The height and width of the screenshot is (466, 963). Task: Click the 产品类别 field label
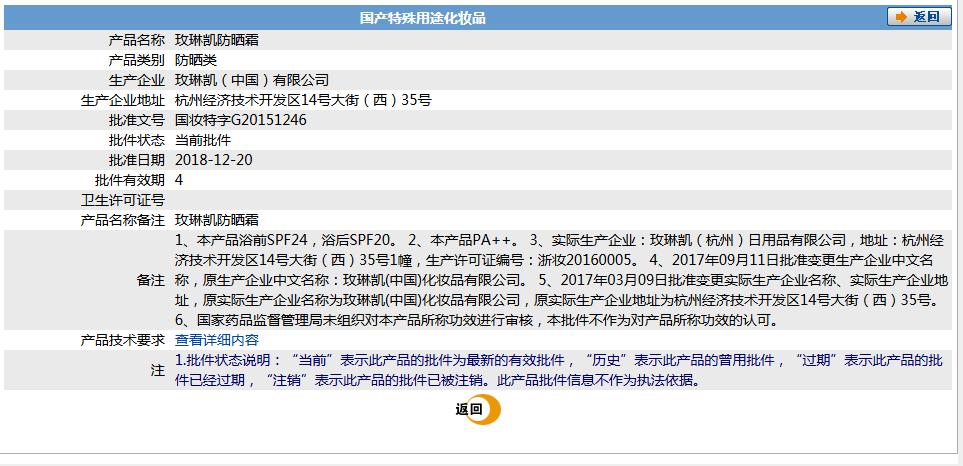[137, 60]
